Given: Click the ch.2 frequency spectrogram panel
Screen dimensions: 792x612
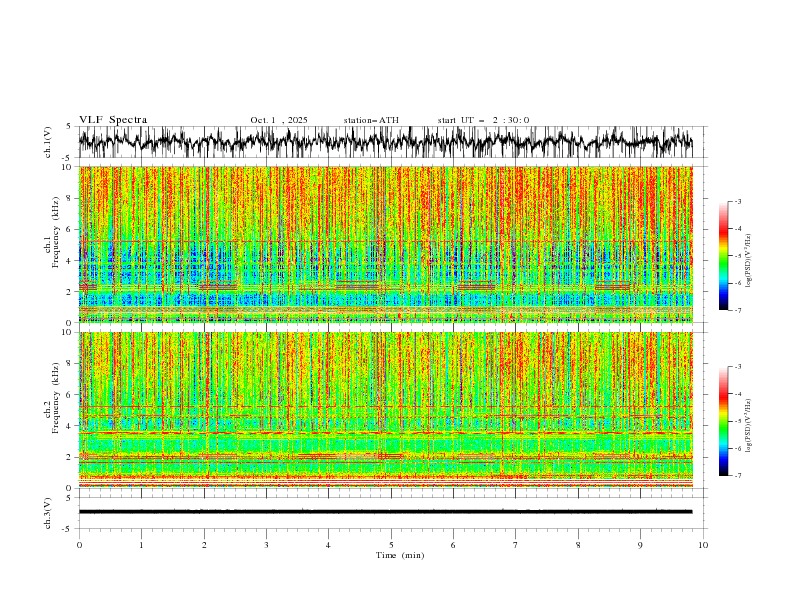Looking at the screenshot, I should click(x=385, y=410).
